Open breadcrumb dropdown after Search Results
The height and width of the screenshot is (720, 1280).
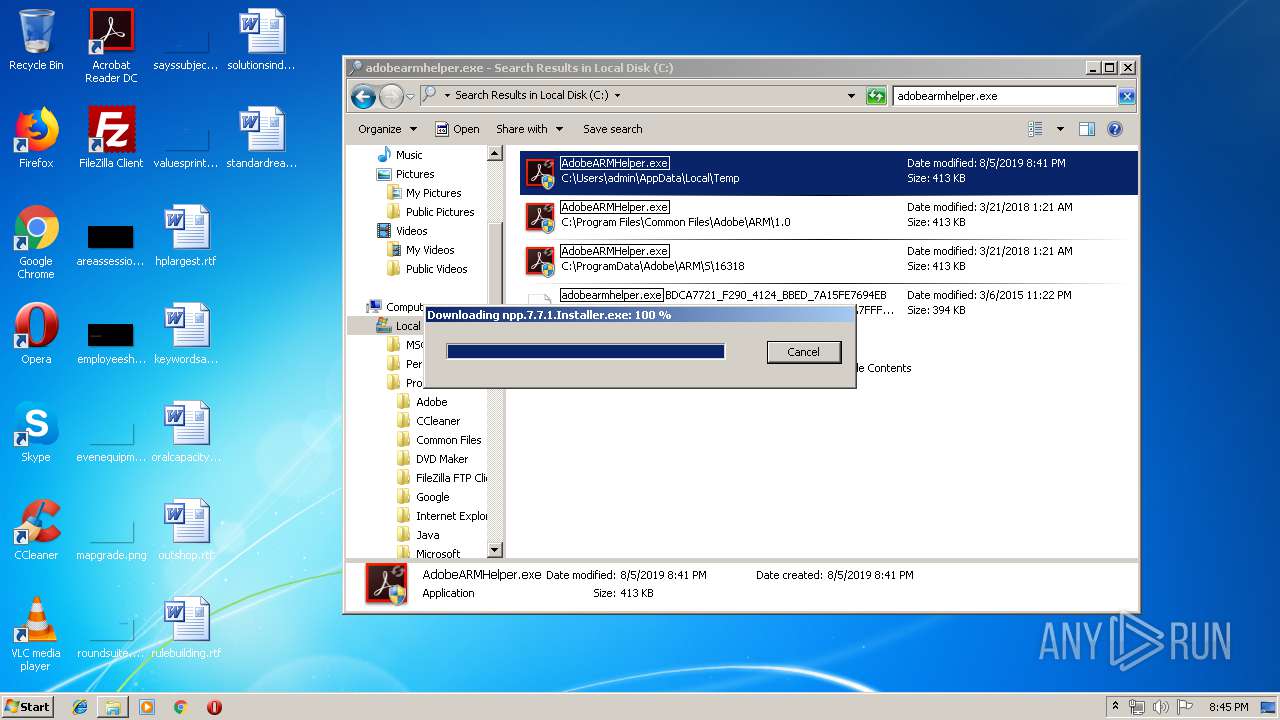tap(617, 96)
